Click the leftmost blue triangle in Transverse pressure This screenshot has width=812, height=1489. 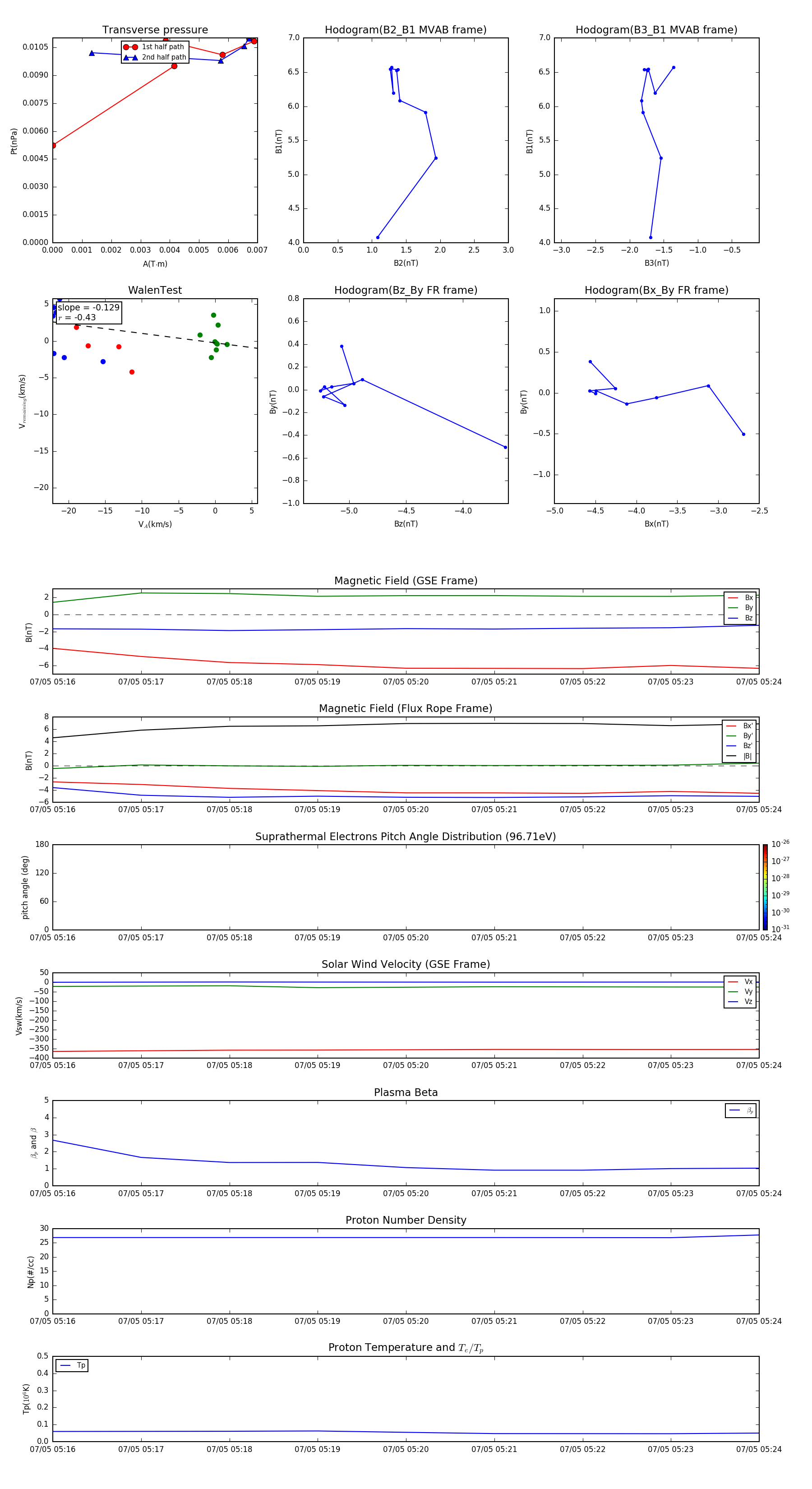[92, 53]
